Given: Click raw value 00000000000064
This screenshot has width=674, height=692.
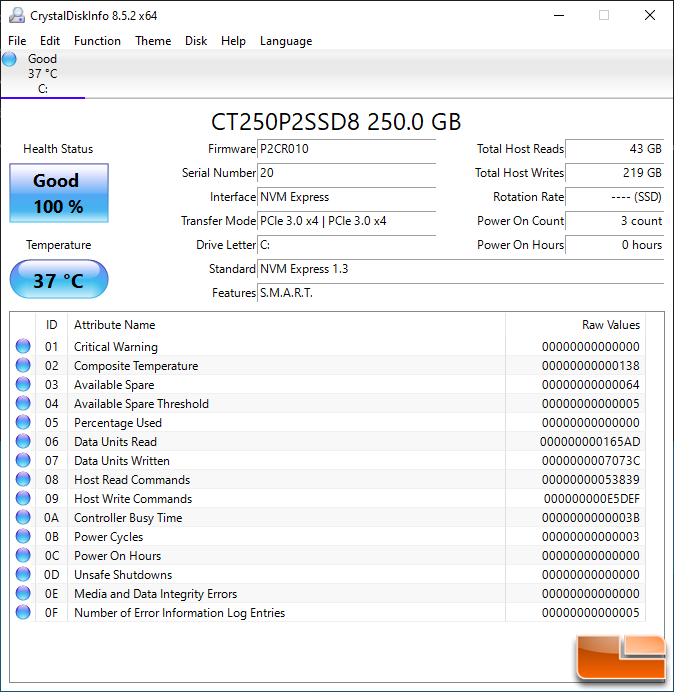Looking at the screenshot, I should [591, 385].
